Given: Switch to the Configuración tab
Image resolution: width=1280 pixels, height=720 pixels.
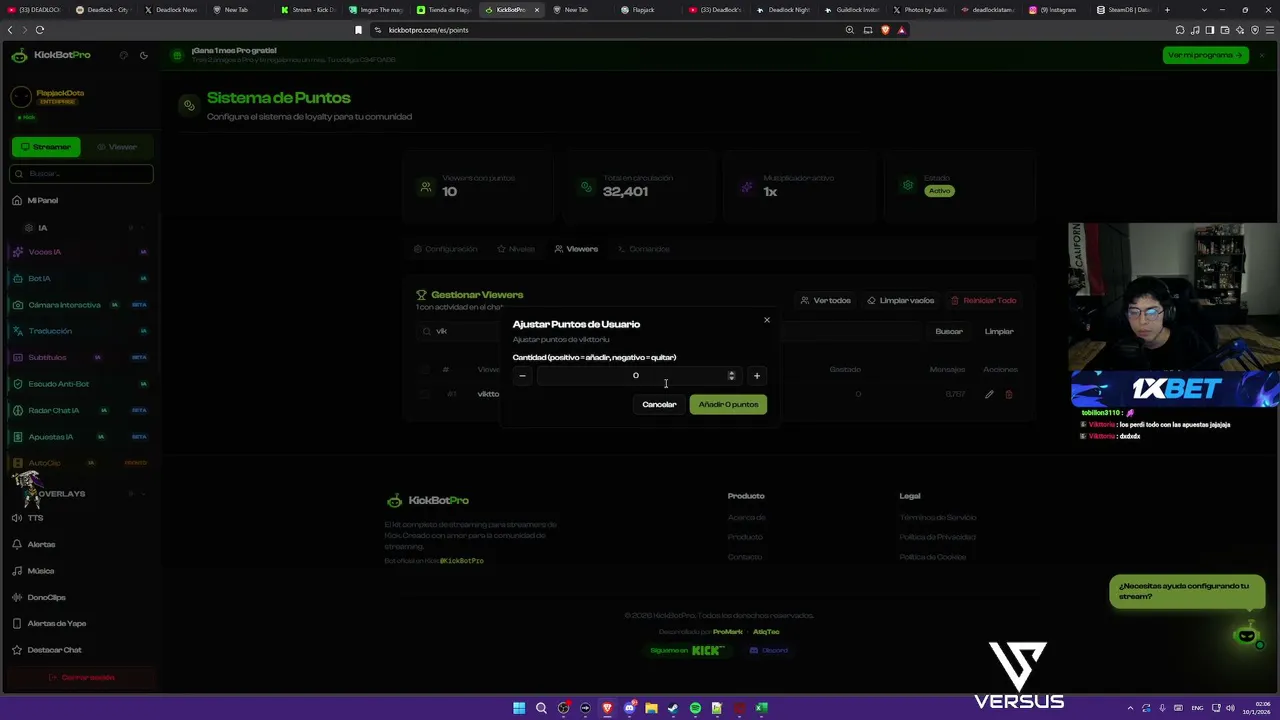Looking at the screenshot, I should (x=445, y=249).
